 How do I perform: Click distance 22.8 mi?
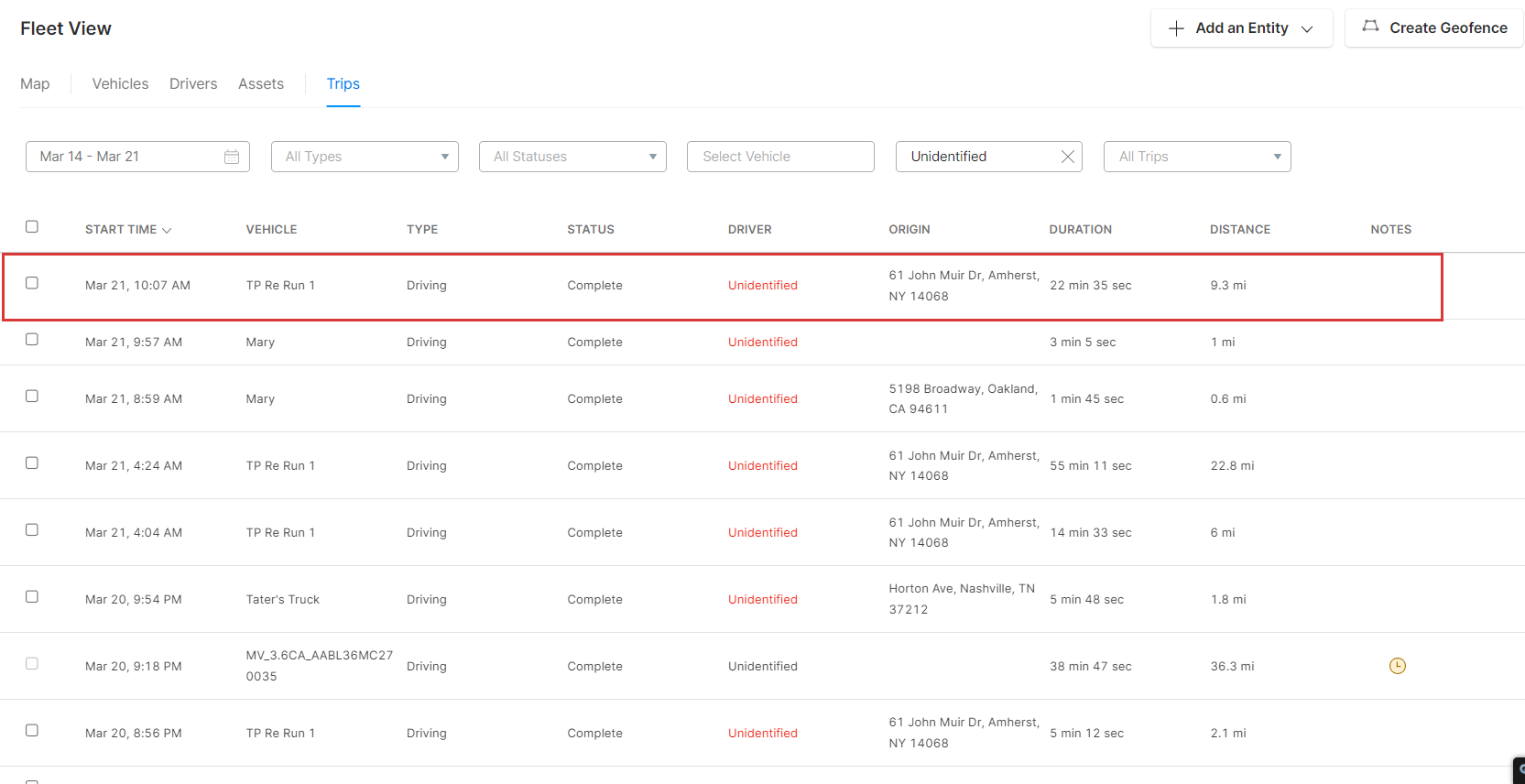coord(1232,466)
